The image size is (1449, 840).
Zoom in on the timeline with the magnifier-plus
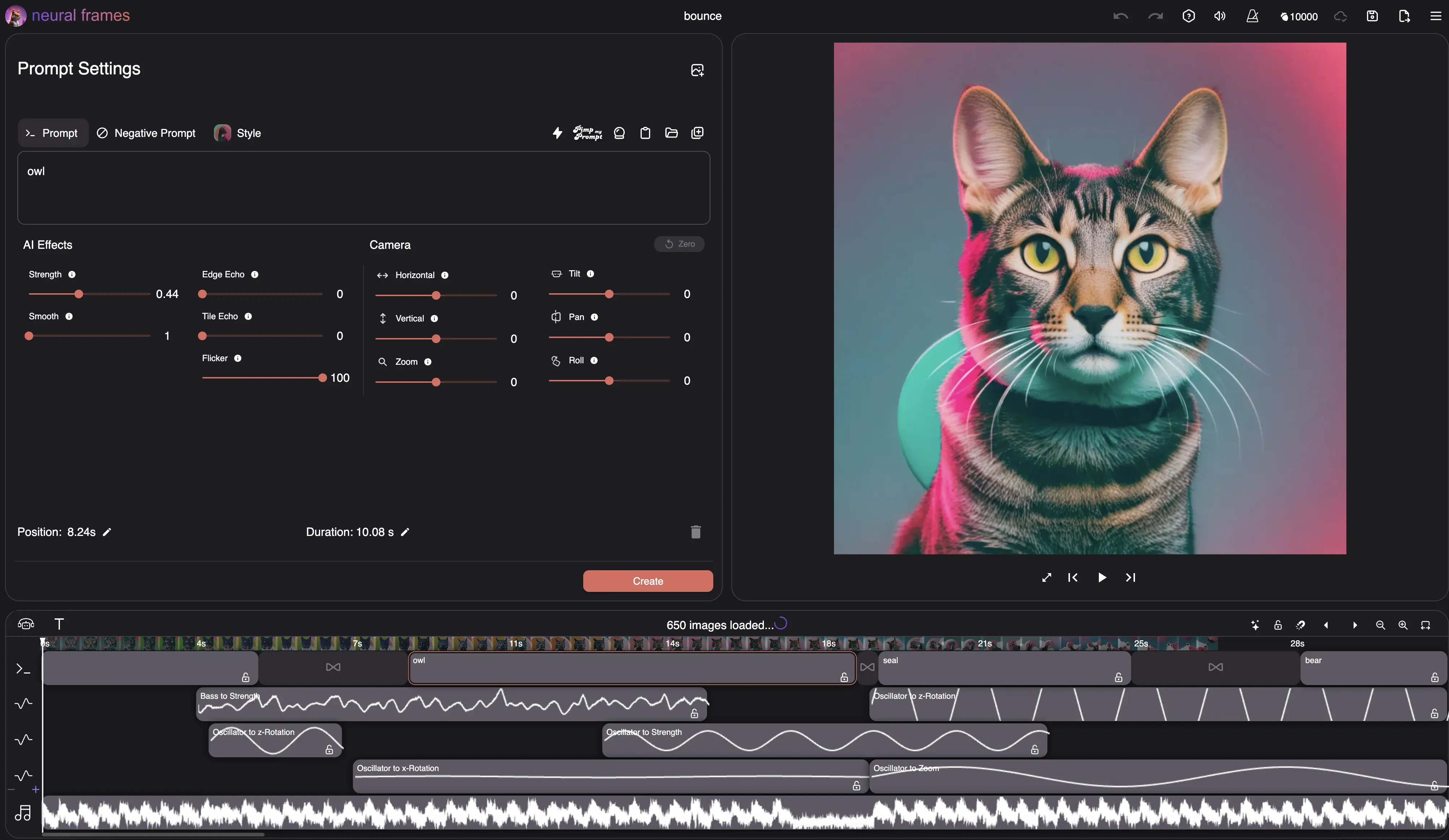(x=1403, y=625)
